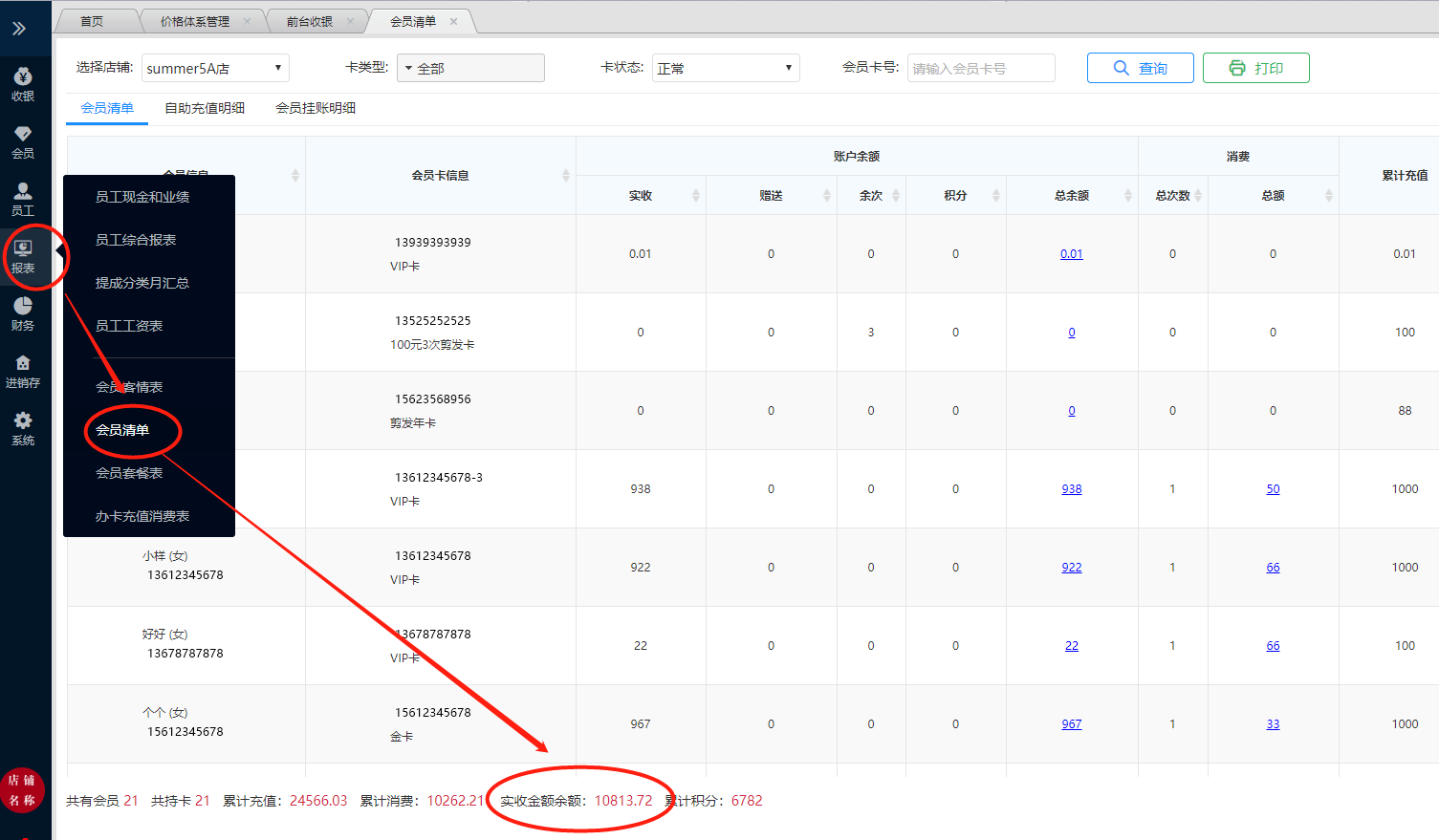
Task: Click member name 小样 (女)
Action: tap(165, 556)
